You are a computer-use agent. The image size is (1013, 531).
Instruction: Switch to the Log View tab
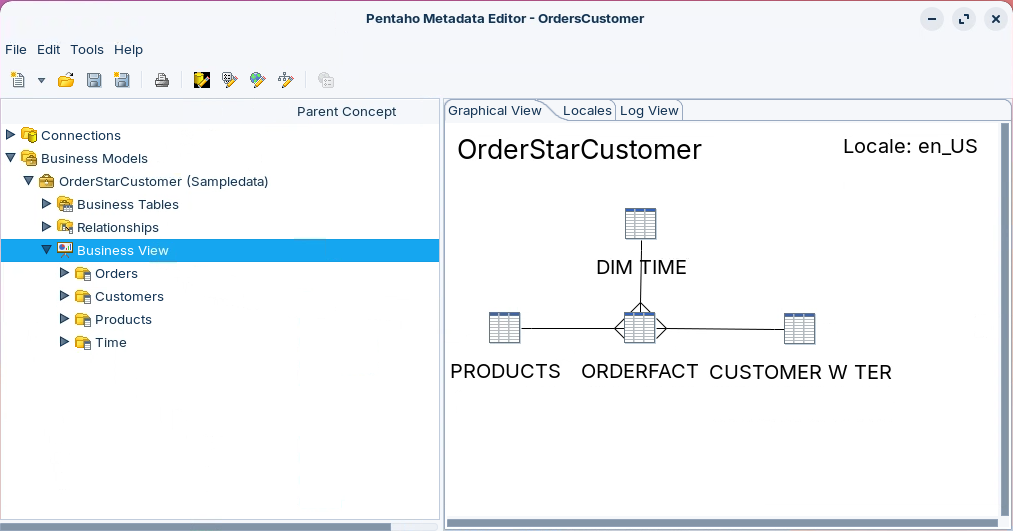tap(649, 111)
